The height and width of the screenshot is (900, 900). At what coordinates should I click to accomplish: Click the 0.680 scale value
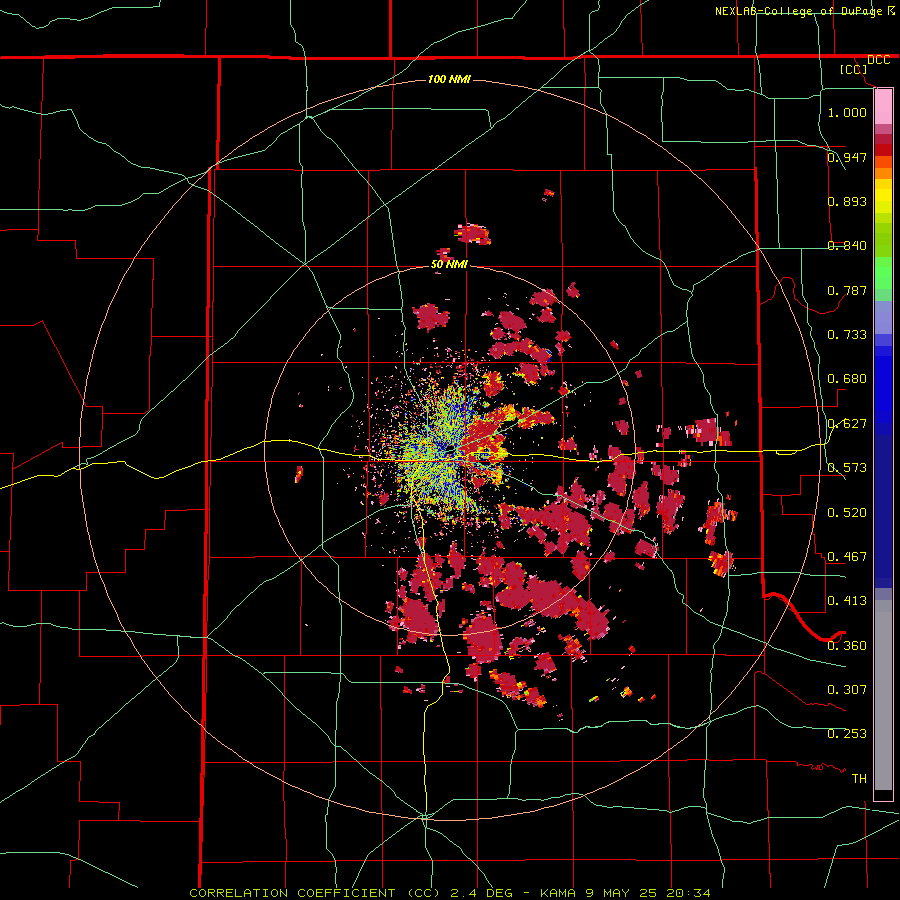[x=847, y=379]
